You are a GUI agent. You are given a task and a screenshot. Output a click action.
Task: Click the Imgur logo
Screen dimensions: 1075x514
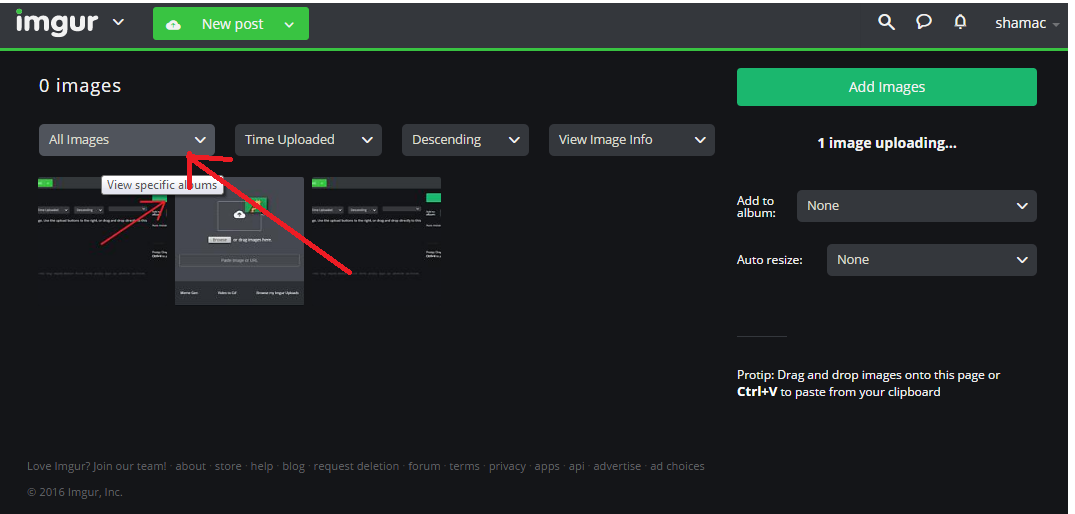pos(57,23)
